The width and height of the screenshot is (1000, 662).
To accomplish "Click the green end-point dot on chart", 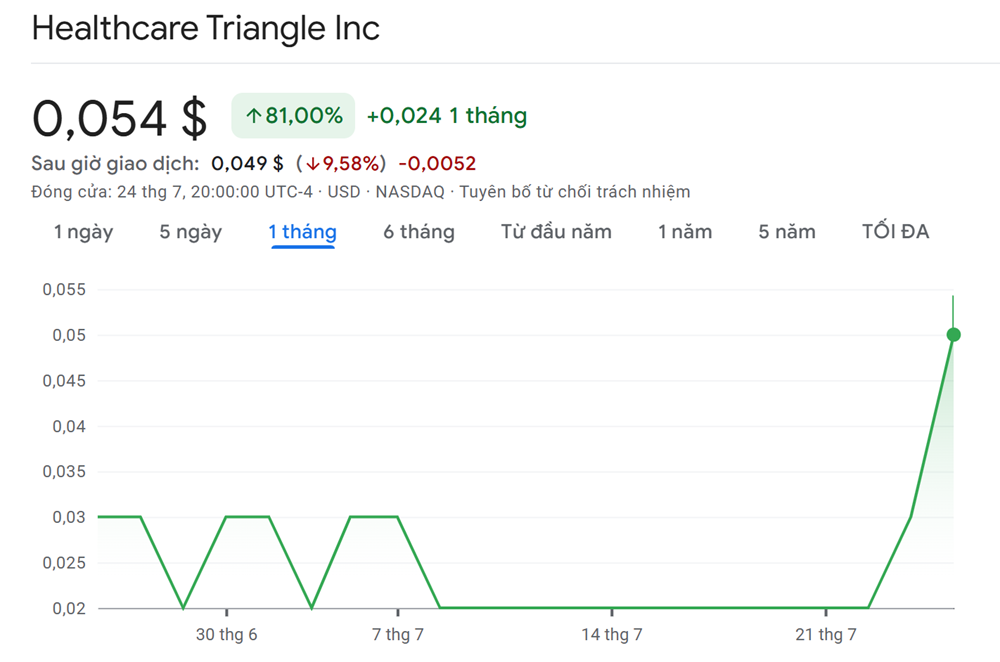I will (953, 334).
